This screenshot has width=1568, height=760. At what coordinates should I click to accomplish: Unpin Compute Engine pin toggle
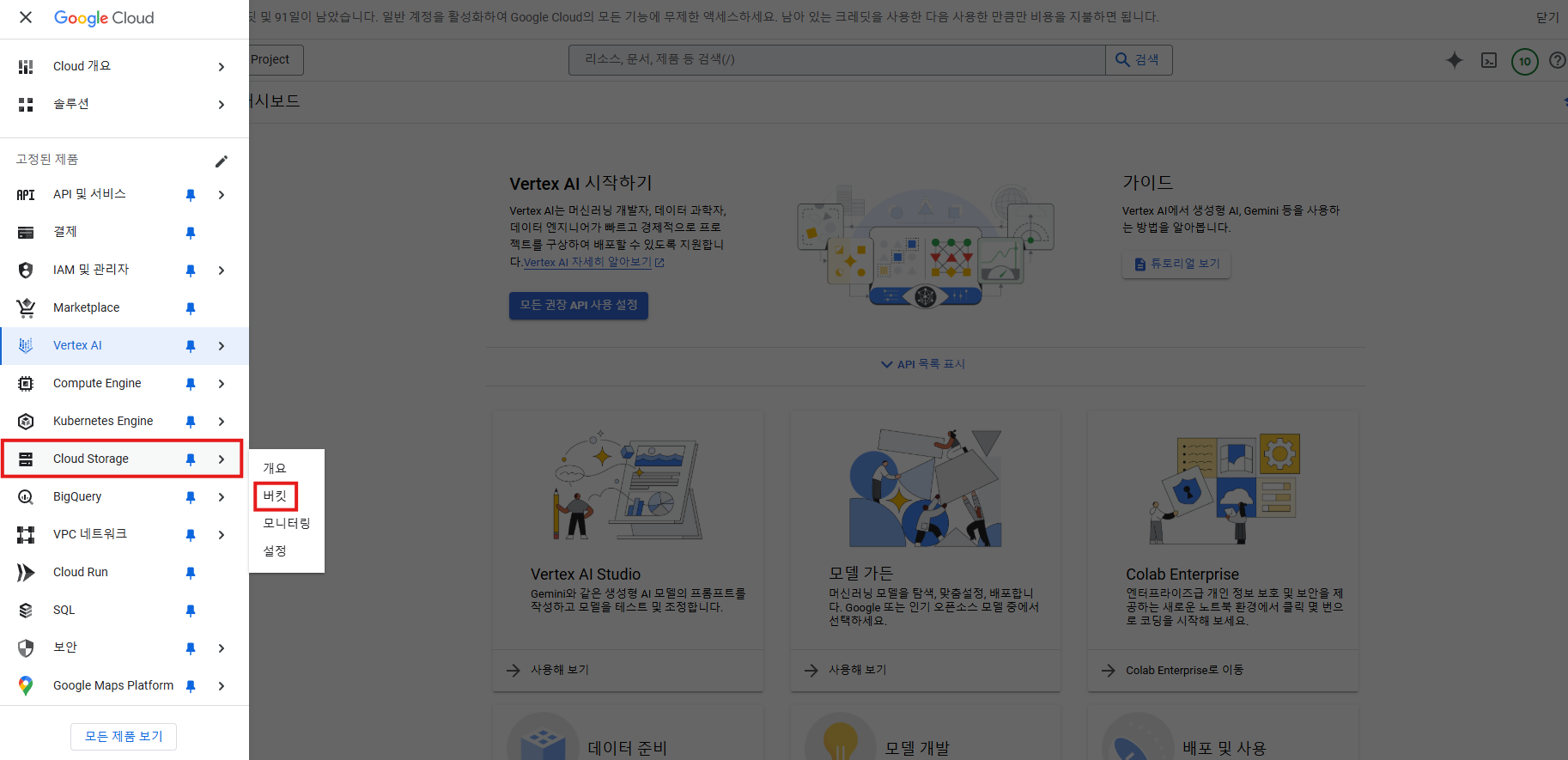pos(191,384)
